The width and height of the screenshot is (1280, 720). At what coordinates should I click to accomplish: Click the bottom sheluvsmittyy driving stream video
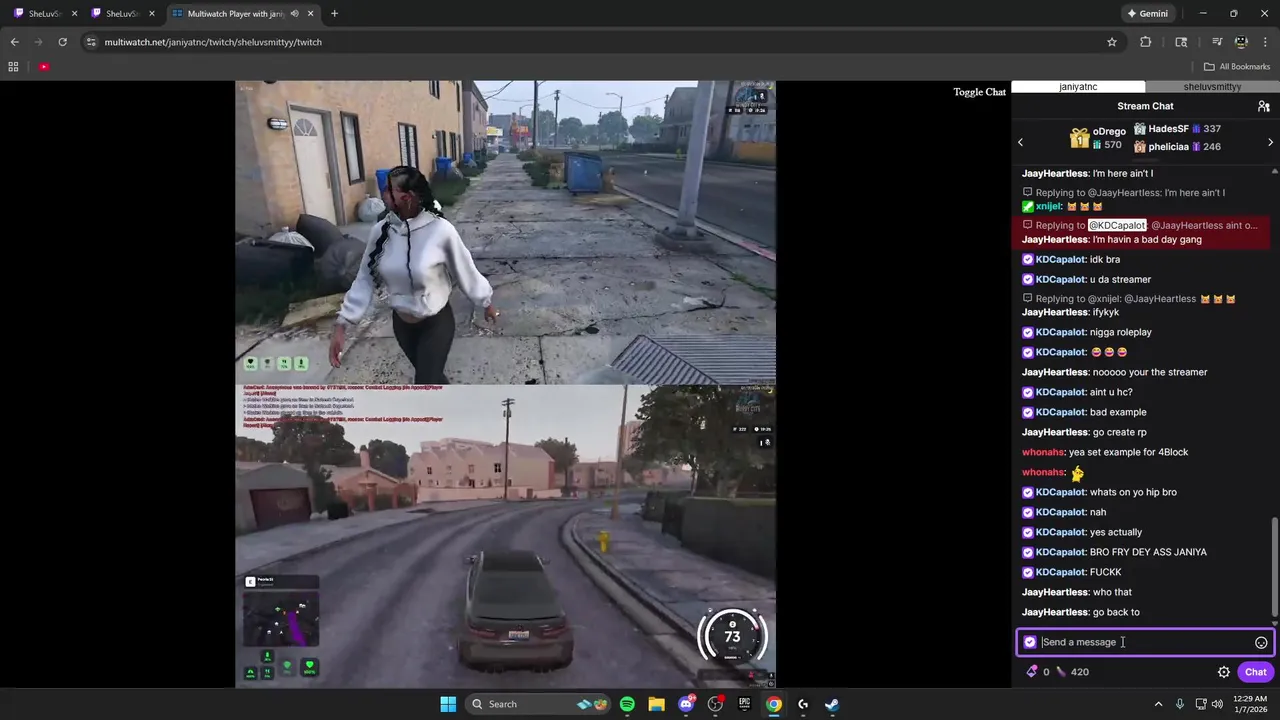click(505, 536)
